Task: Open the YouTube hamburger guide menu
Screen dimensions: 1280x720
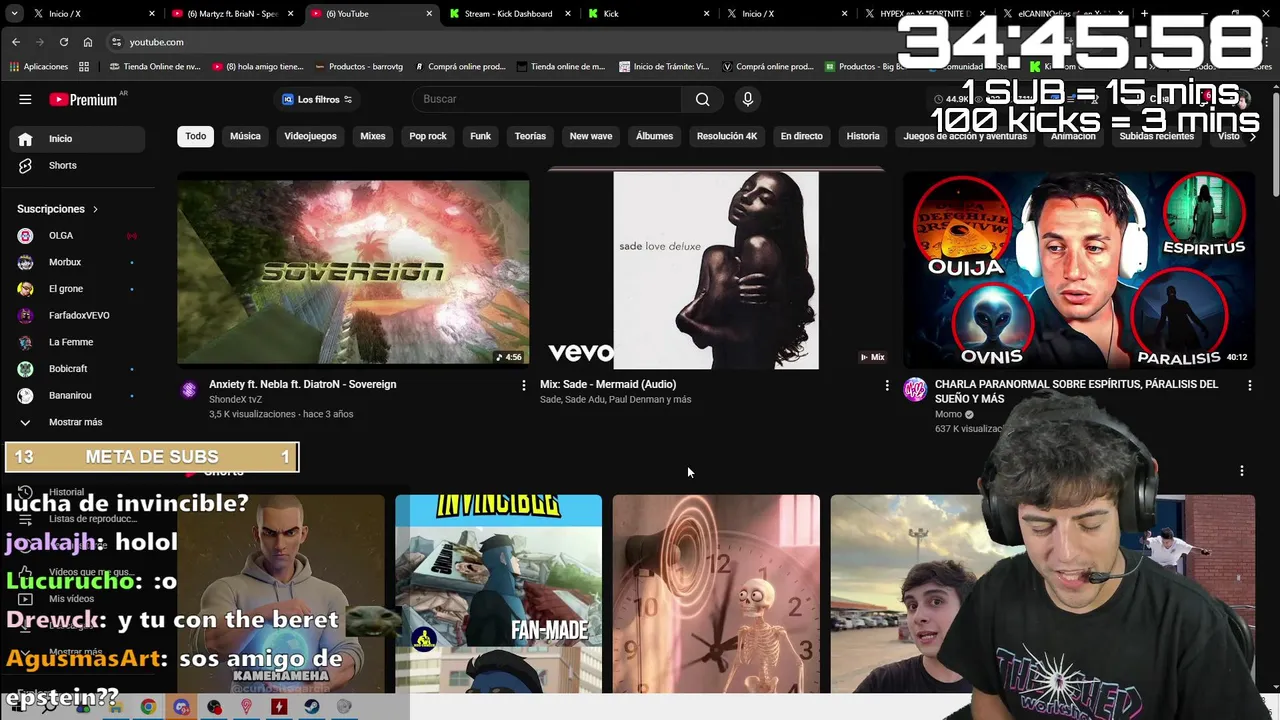Action: click(x=25, y=99)
